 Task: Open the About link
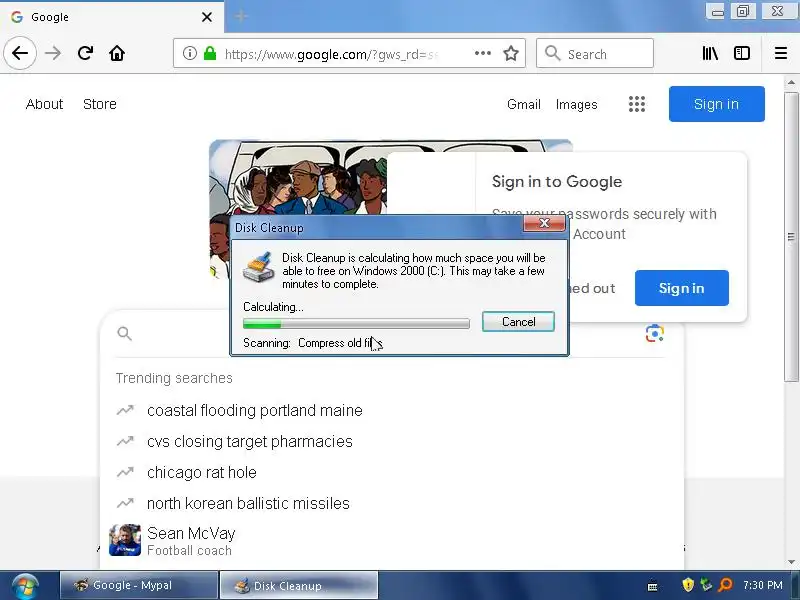pyautogui.click(x=44, y=104)
